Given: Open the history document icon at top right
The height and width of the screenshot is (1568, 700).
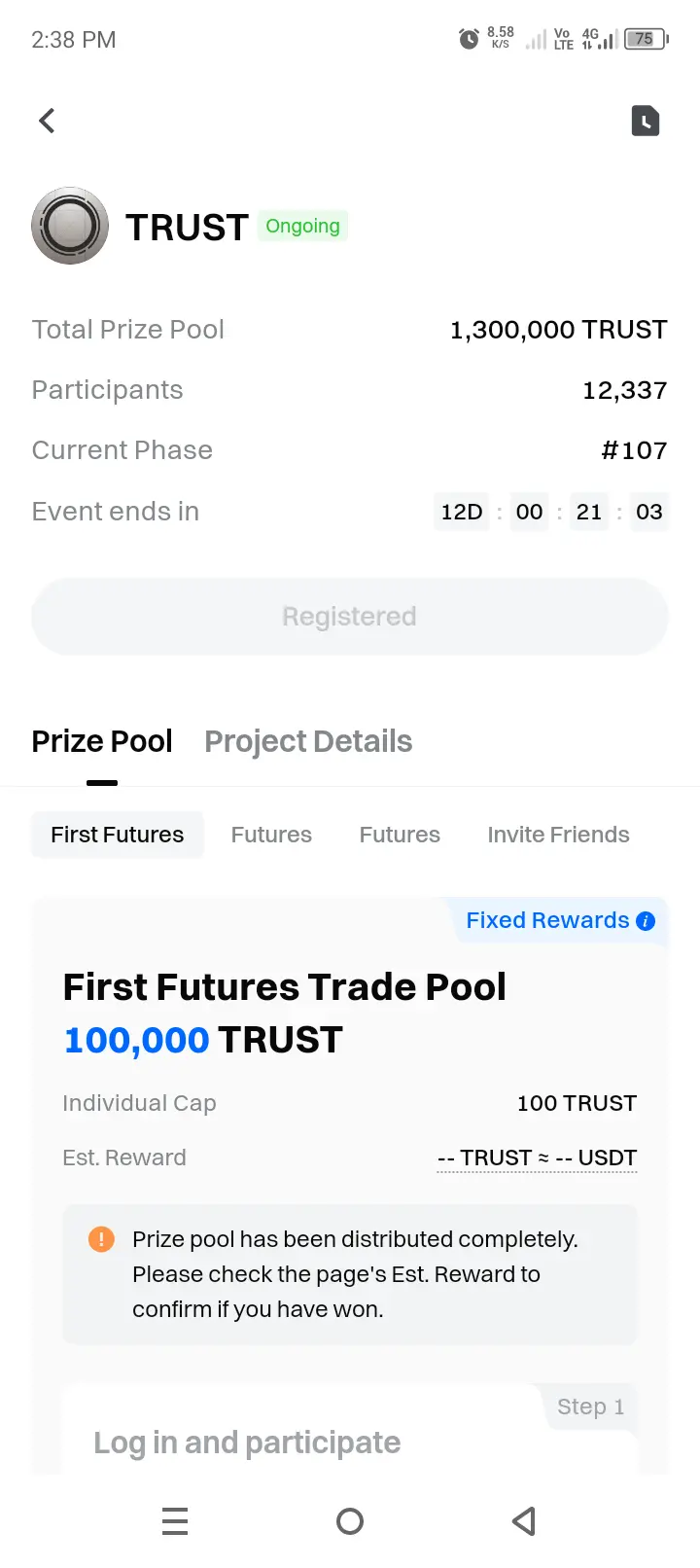Looking at the screenshot, I should click(x=646, y=121).
